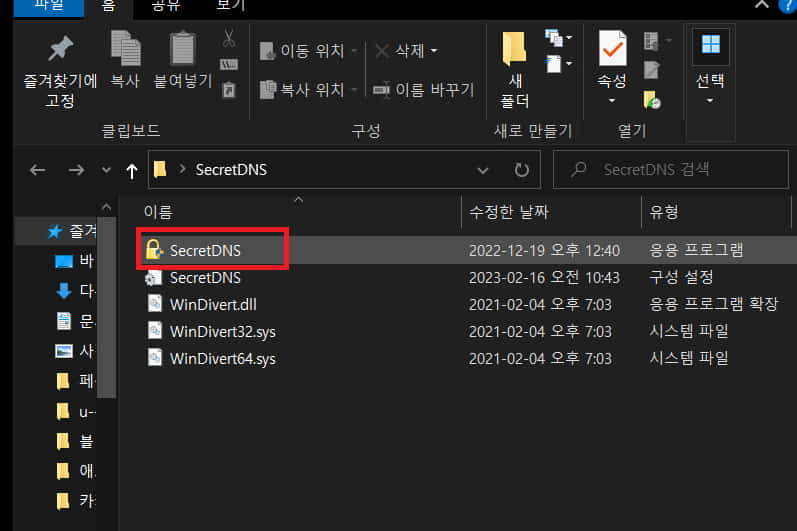The image size is (797, 531).
Task: Click the copy path icon under Cut
Action: pyautogui.click(x=229, y=65)
